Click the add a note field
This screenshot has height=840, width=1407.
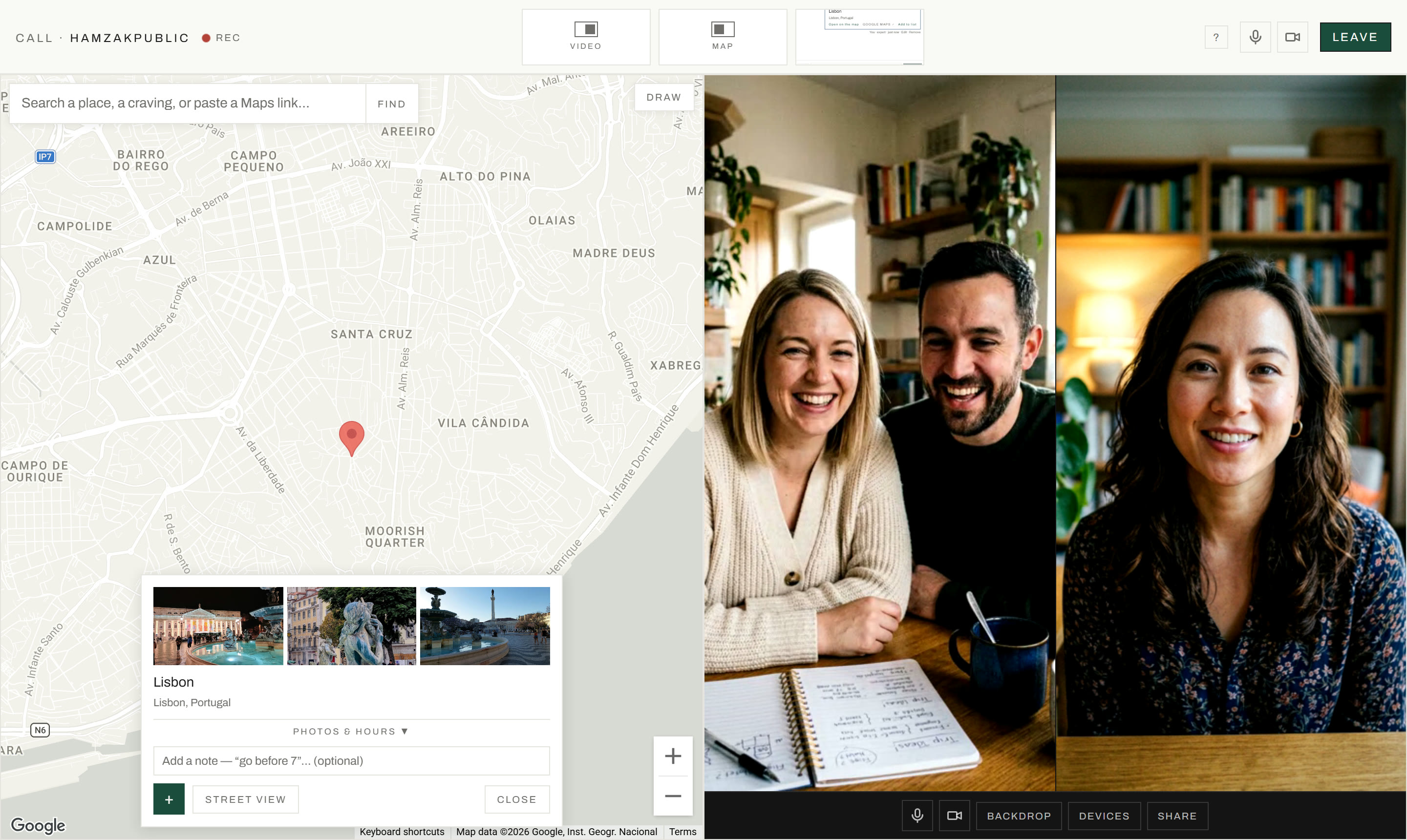[x=351, y=761]
